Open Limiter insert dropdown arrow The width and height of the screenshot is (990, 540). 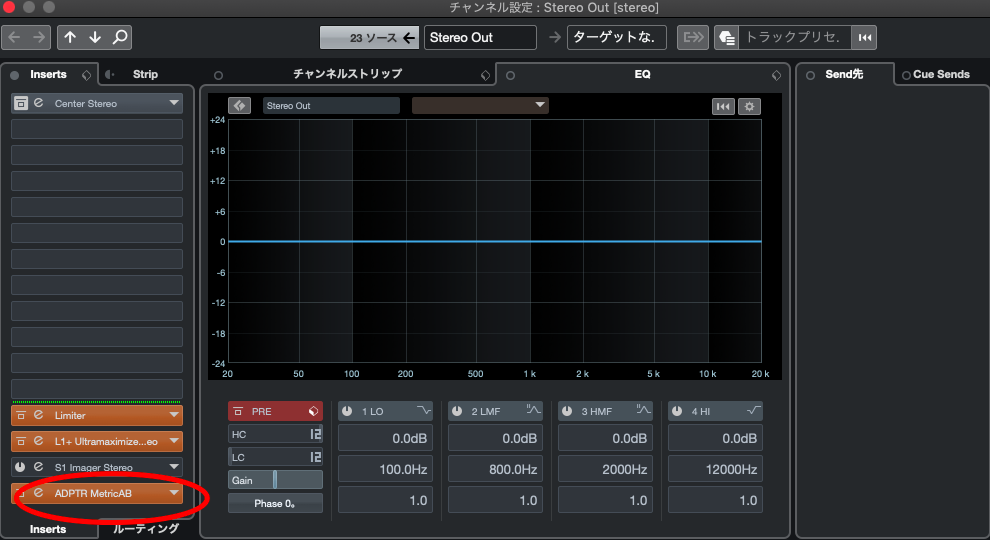pyautogui.click(x=174, y=415)
